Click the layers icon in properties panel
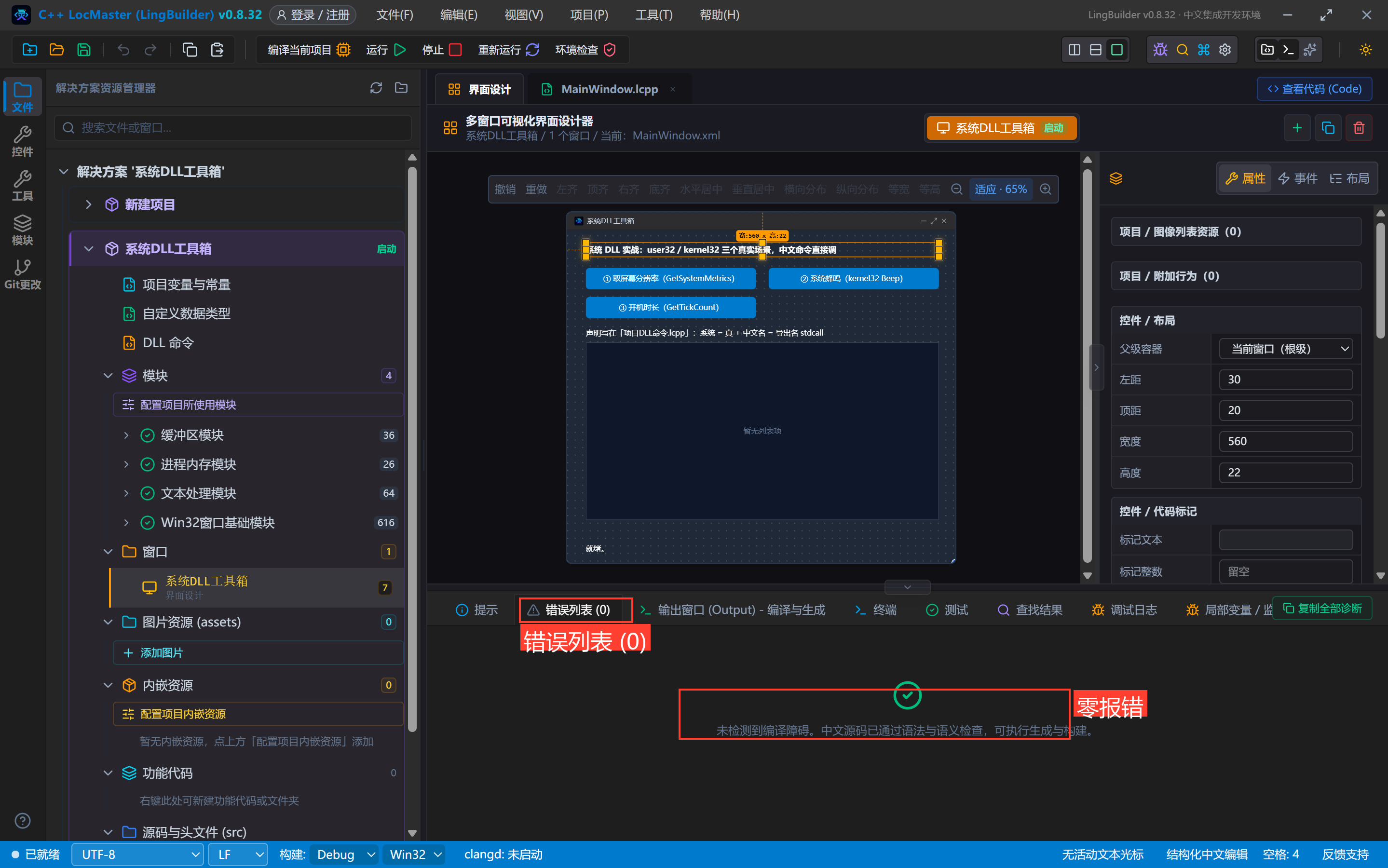The width and height of the screenshot is (1388, 868). [x=1116, y=178]
